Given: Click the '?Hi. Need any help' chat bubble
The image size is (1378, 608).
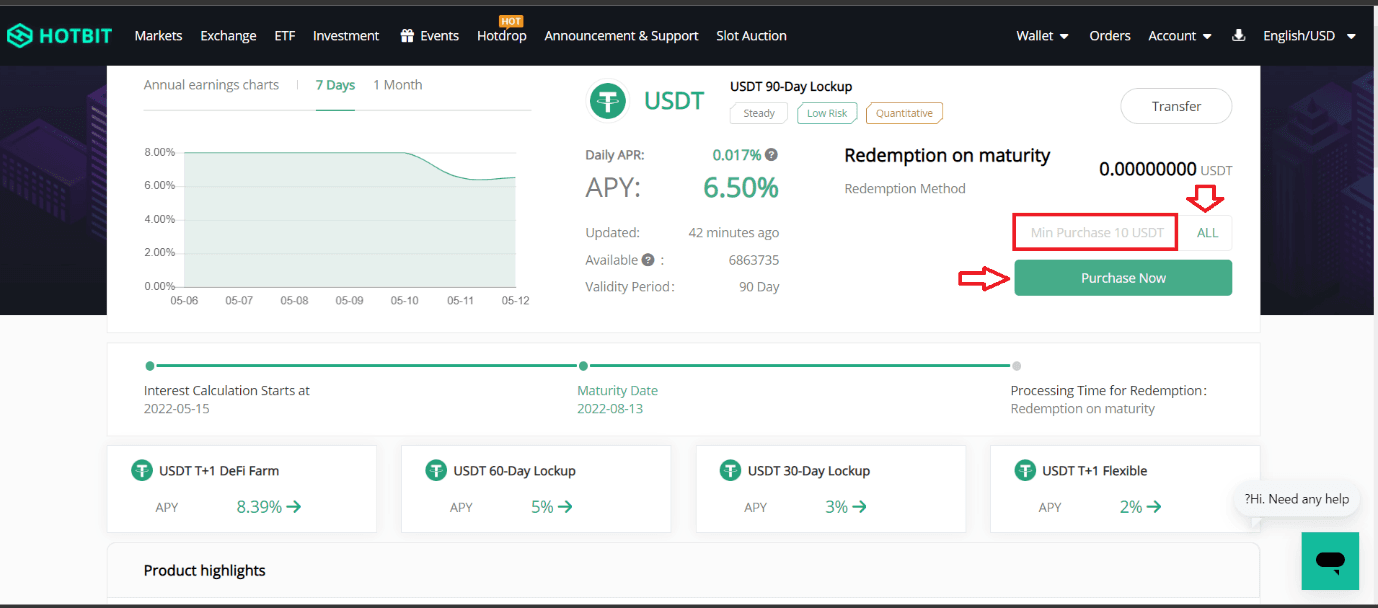Looking at the screenshot, I should pyautogui.click(x=1296, y=499).
